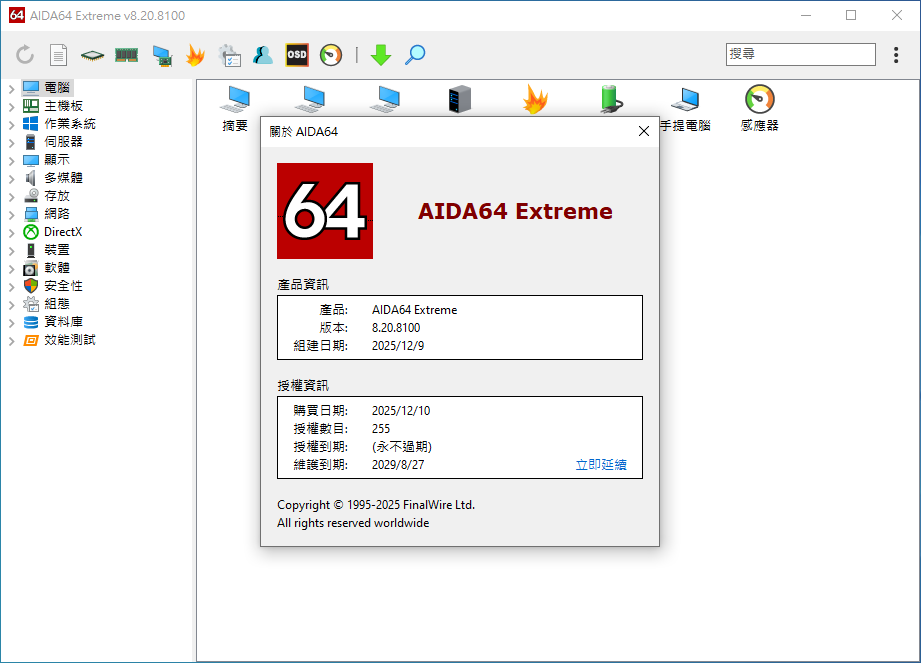Click the Refresh toolbar icon

point(25,55)
